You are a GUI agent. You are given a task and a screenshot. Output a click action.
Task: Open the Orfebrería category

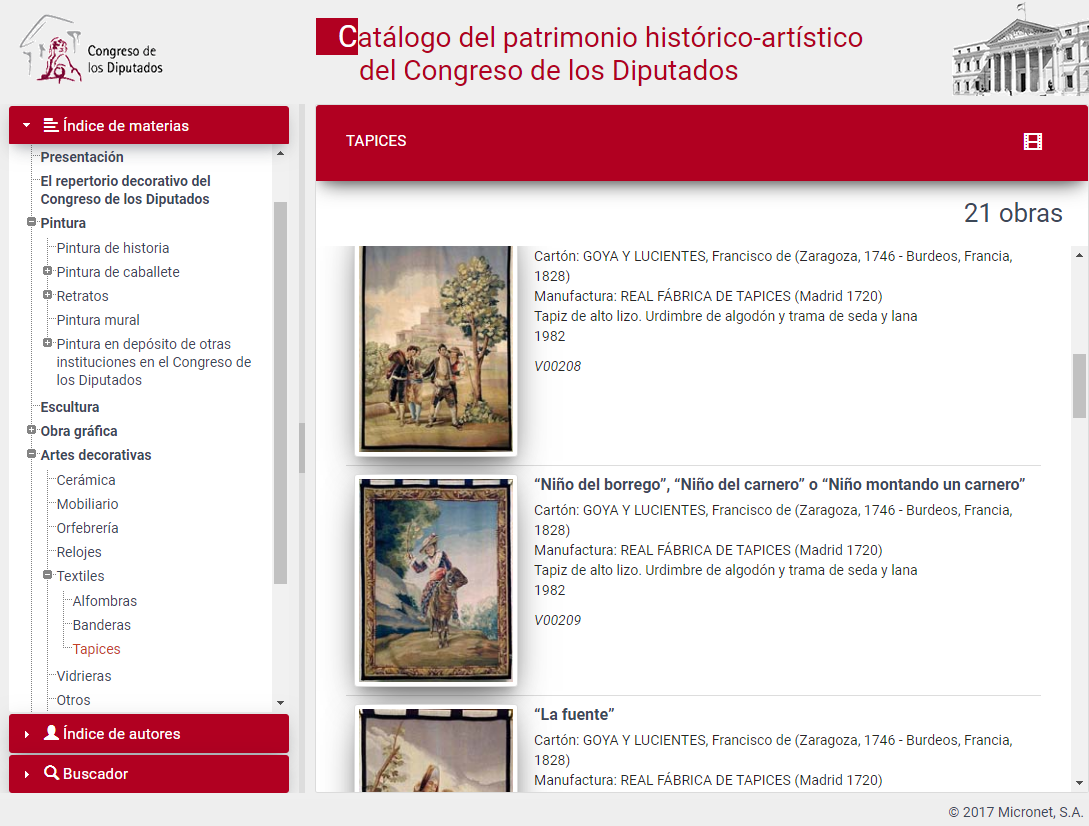[88, 528]
